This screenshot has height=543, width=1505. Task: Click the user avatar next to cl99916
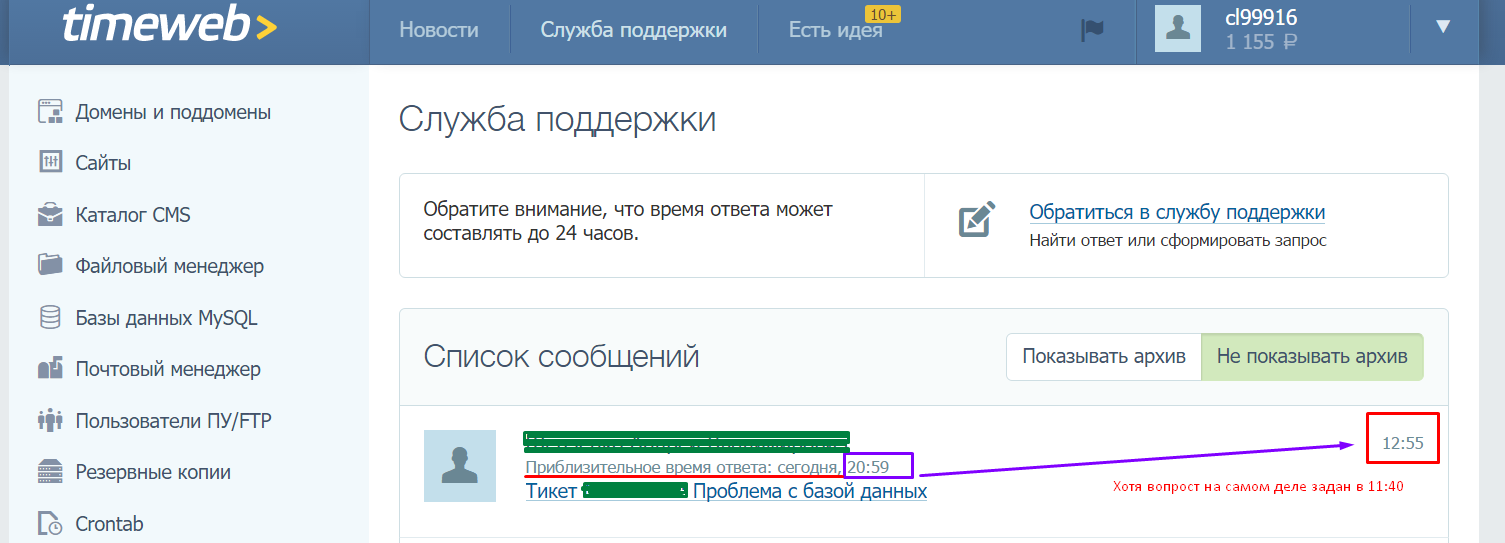click(x=1177, y=29)
